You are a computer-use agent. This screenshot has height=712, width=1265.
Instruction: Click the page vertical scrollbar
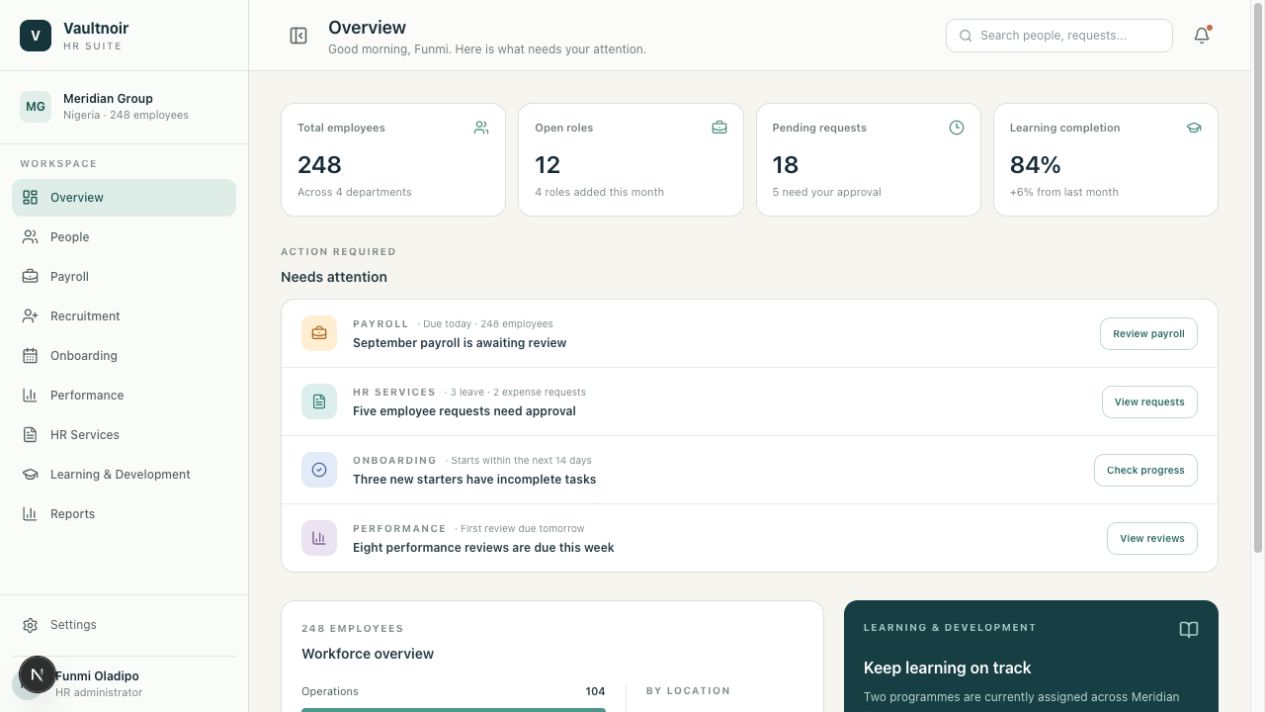[1258, 278]
